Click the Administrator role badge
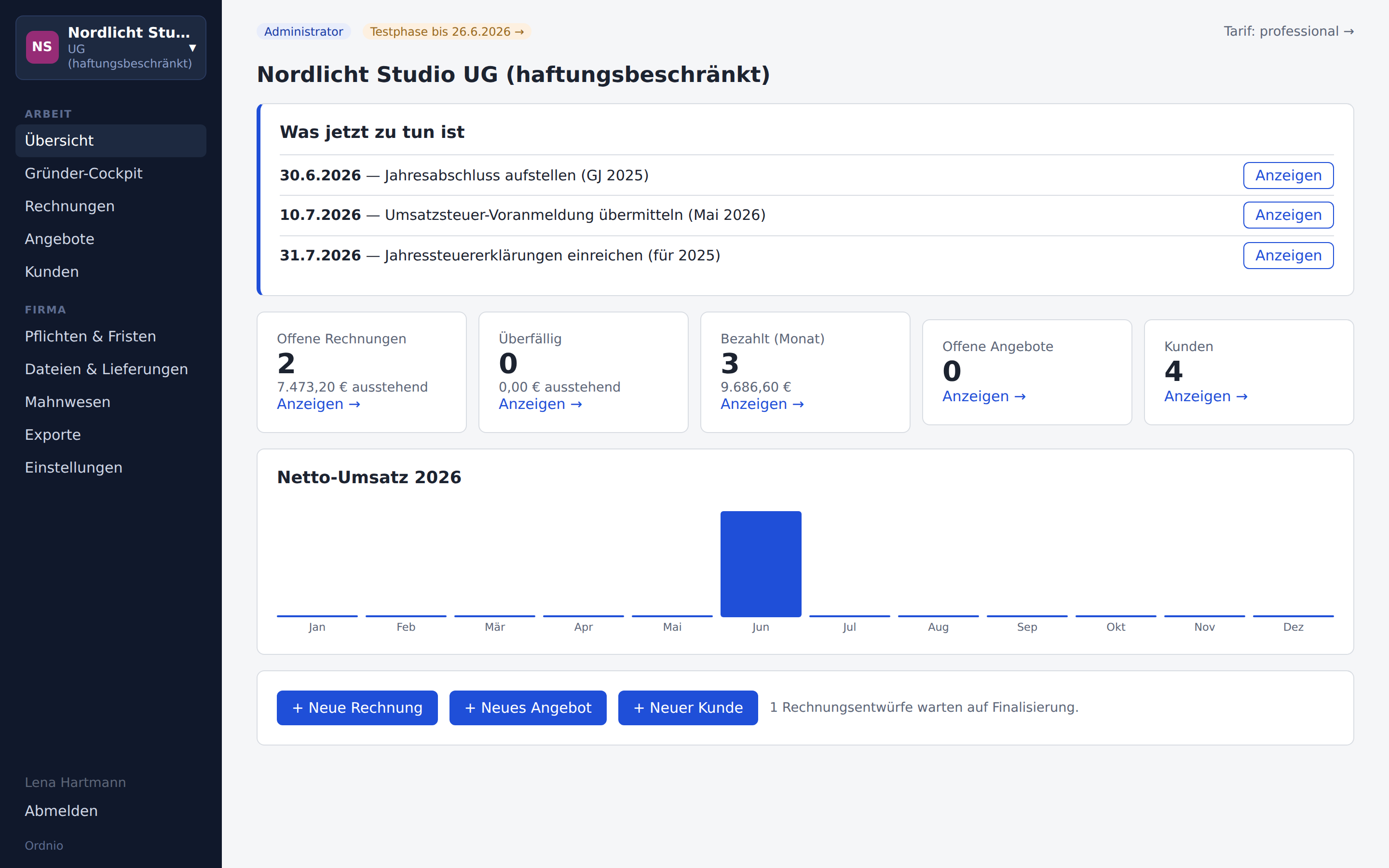Image resolution: width=1389 pixels, height=868 pixels. coord(303,31)
